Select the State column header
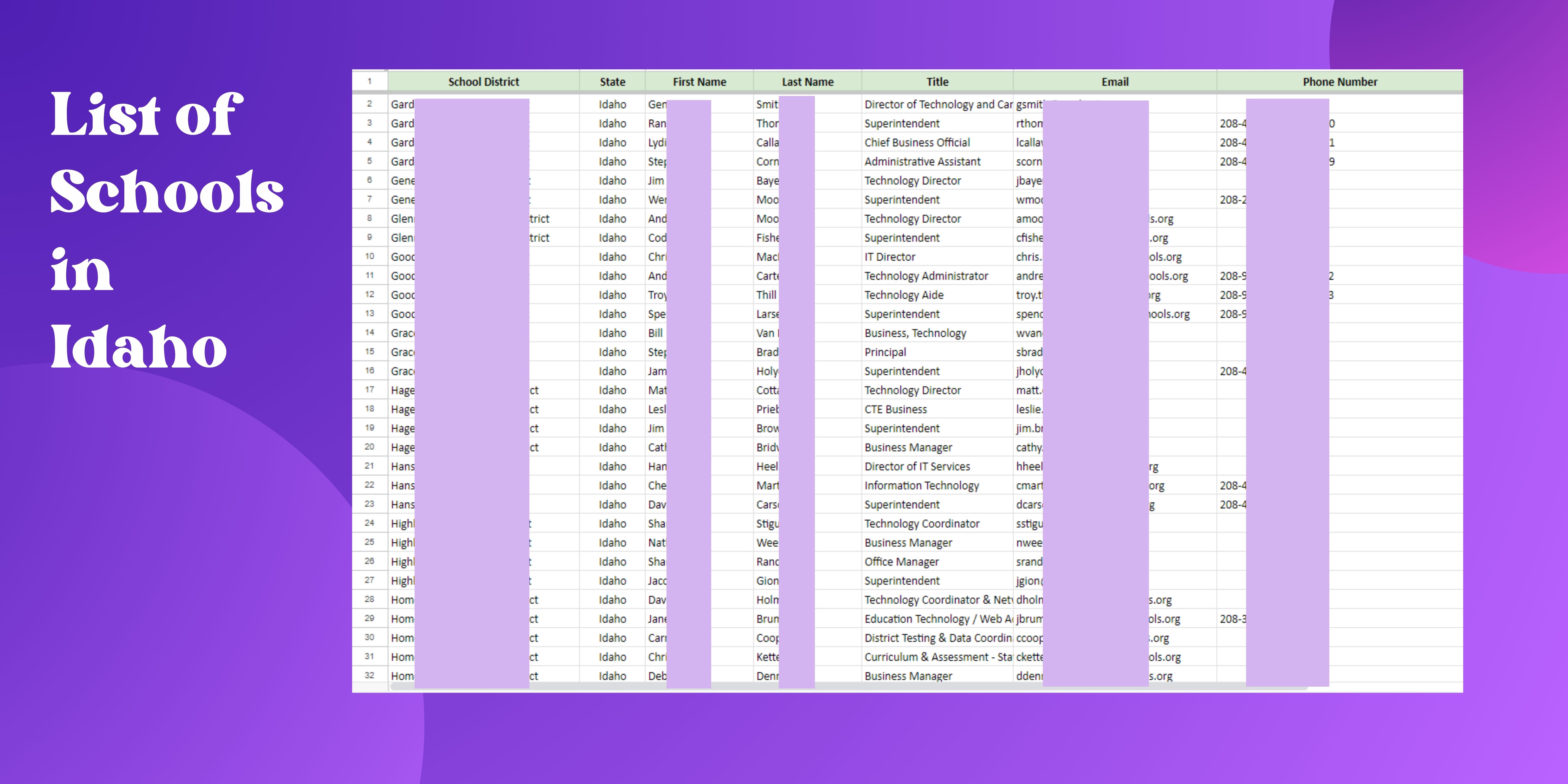 click(x=612, y=82)
